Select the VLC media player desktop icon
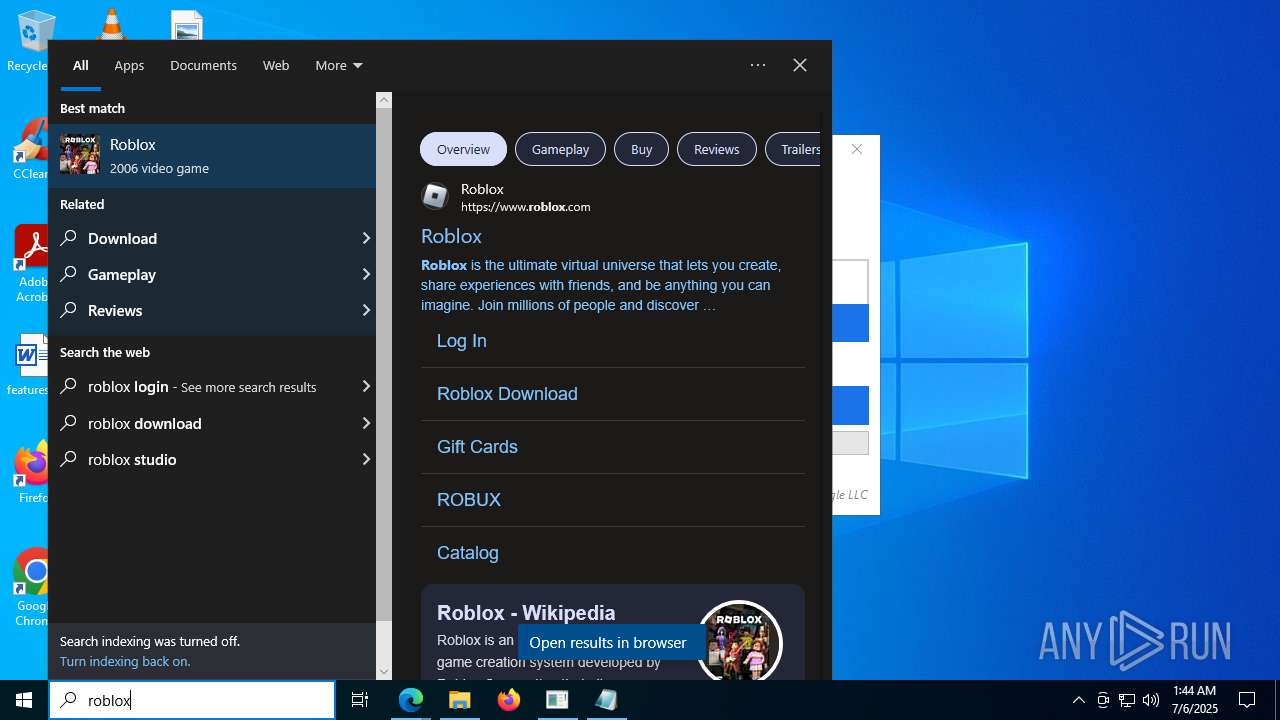This screenshot has height=720, width=1280. [111, 24]
